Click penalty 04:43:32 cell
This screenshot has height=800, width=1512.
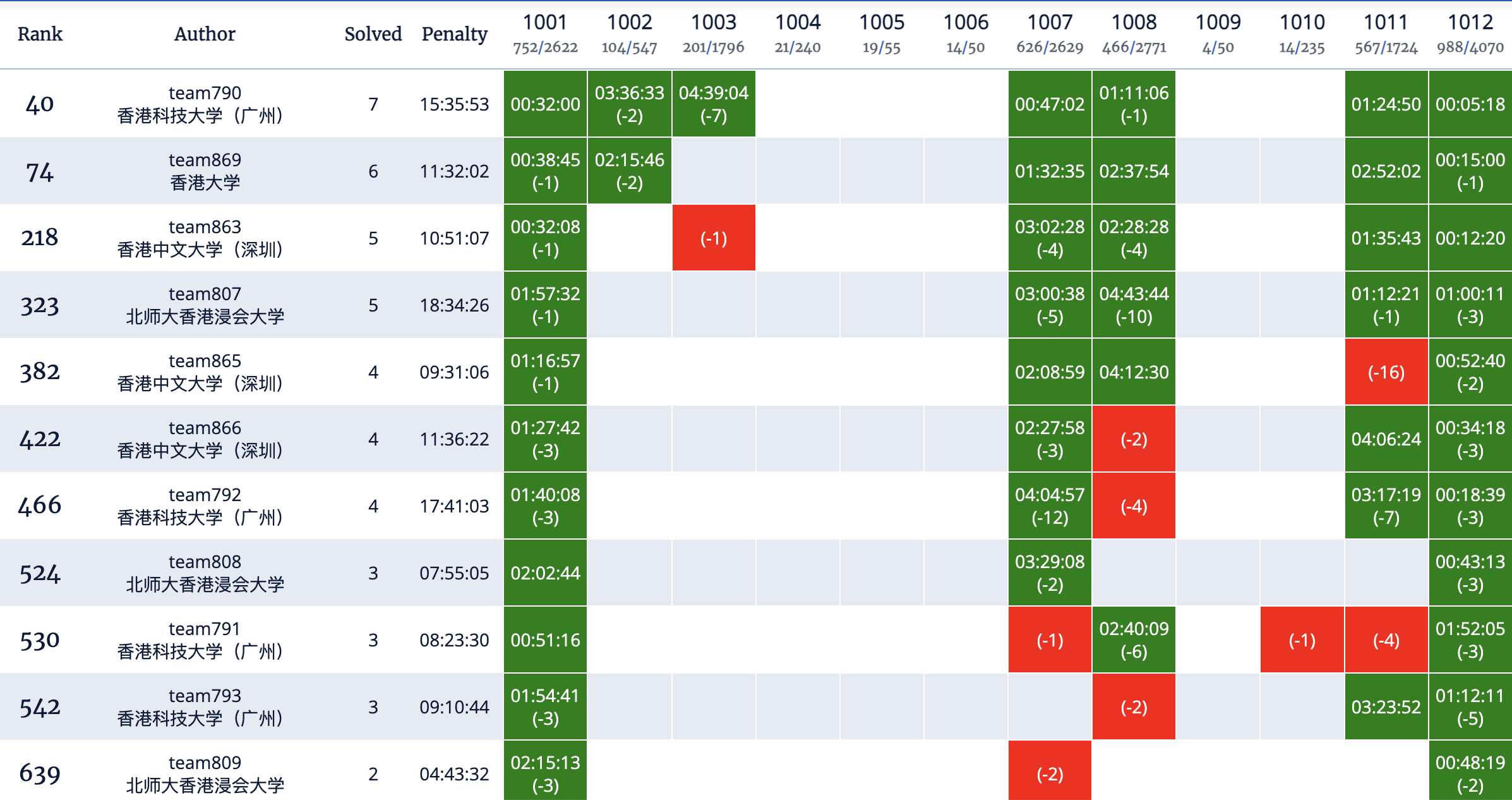click(455, 774)
